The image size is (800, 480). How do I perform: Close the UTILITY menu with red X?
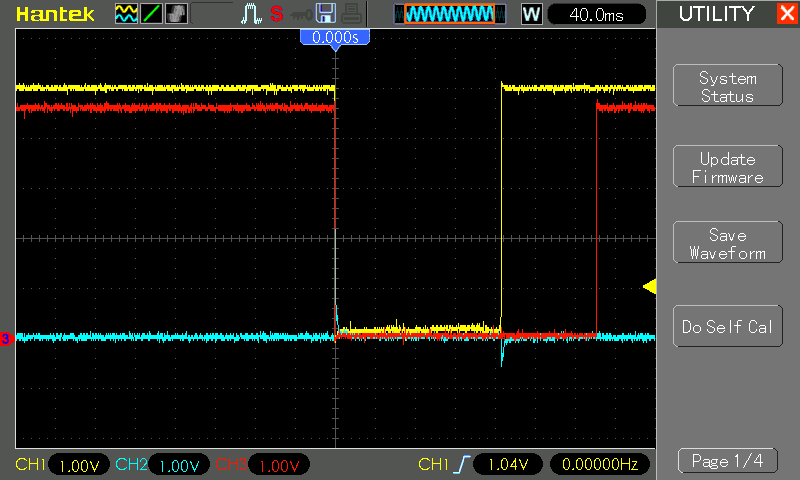(x=787, y=13)
